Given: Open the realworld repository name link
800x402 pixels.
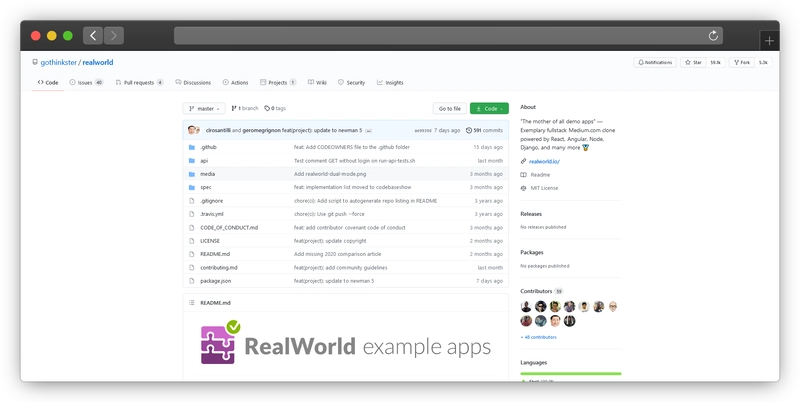Looking at the screenshot, I should (98, 62).
